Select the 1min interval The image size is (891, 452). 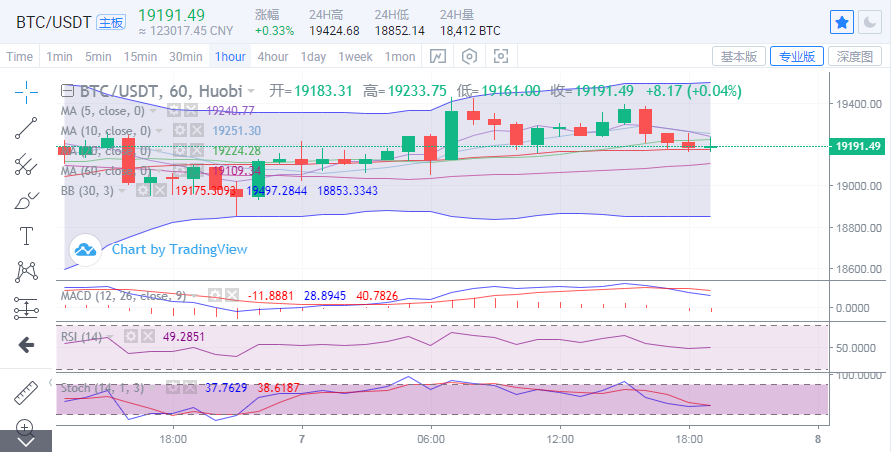click(x=59, y=57)
